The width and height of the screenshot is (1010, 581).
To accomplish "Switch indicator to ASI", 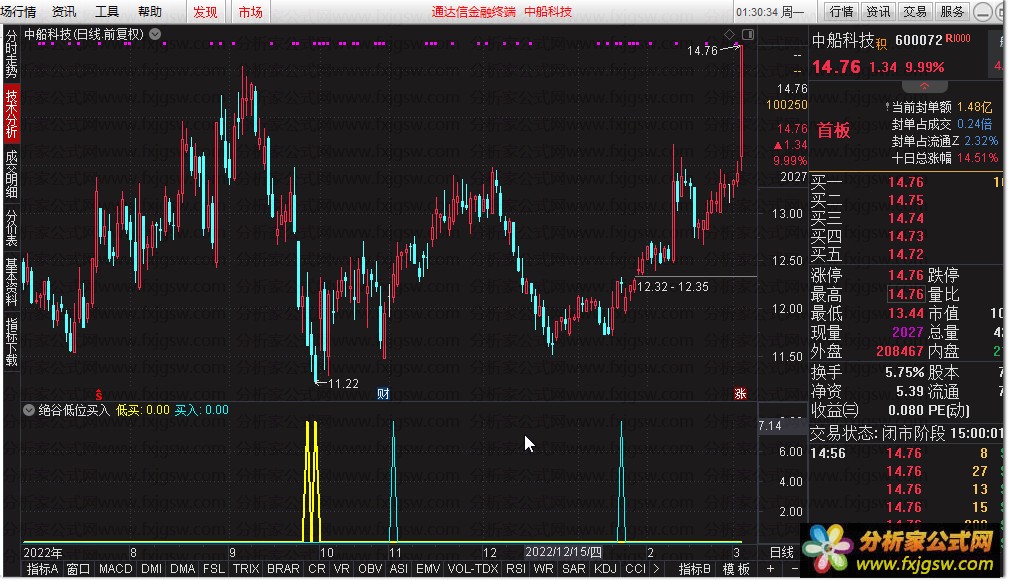I will pyautogui.click(x=399, y=569).
